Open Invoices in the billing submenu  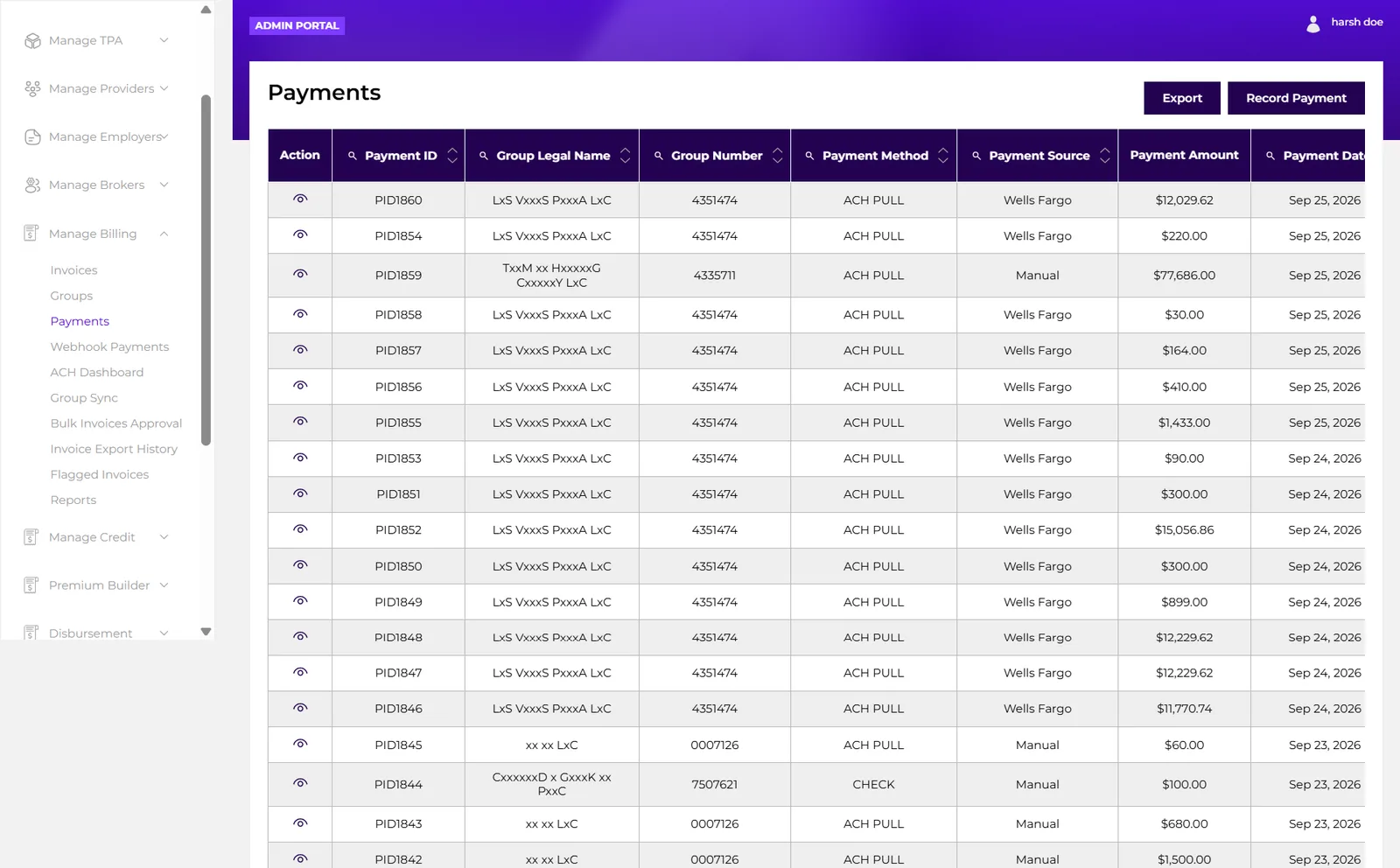point(73,270)
